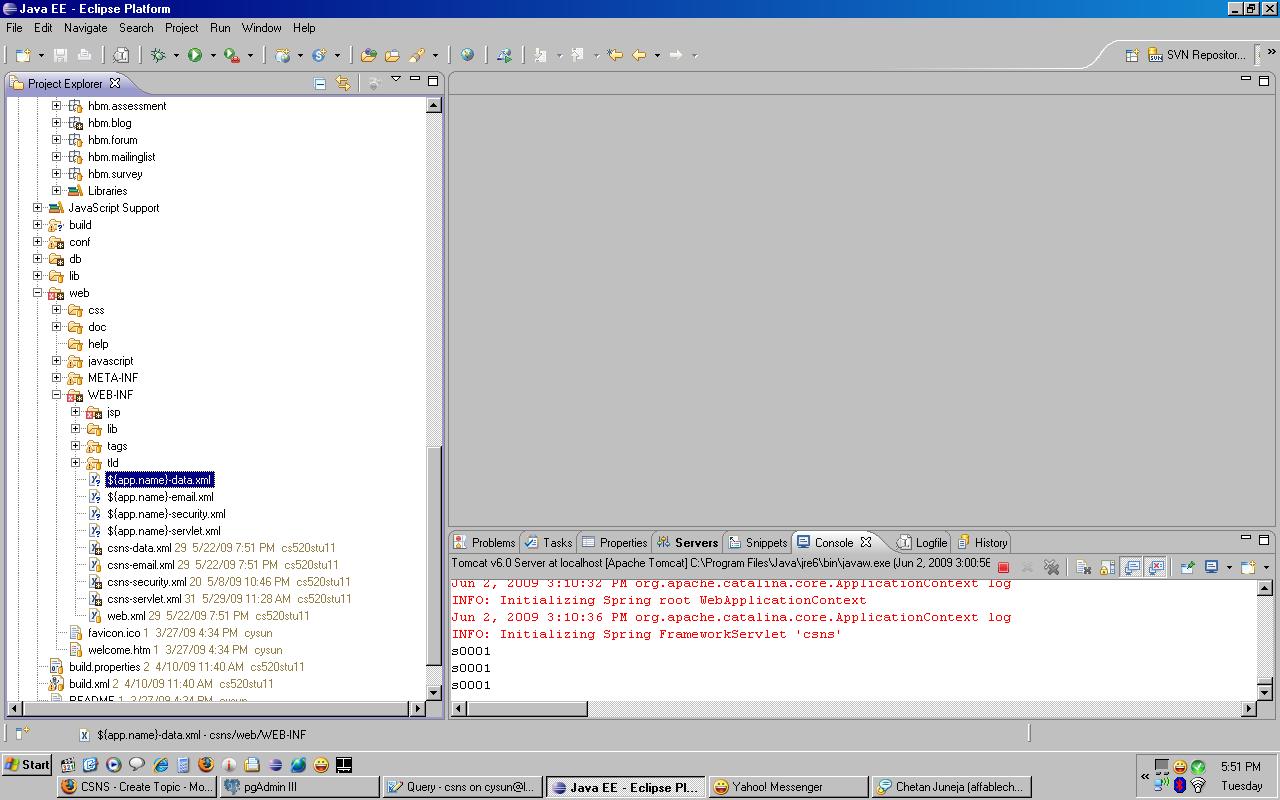Open the web browser globe icon
1280x800 pixels.
tap(467, 55)
